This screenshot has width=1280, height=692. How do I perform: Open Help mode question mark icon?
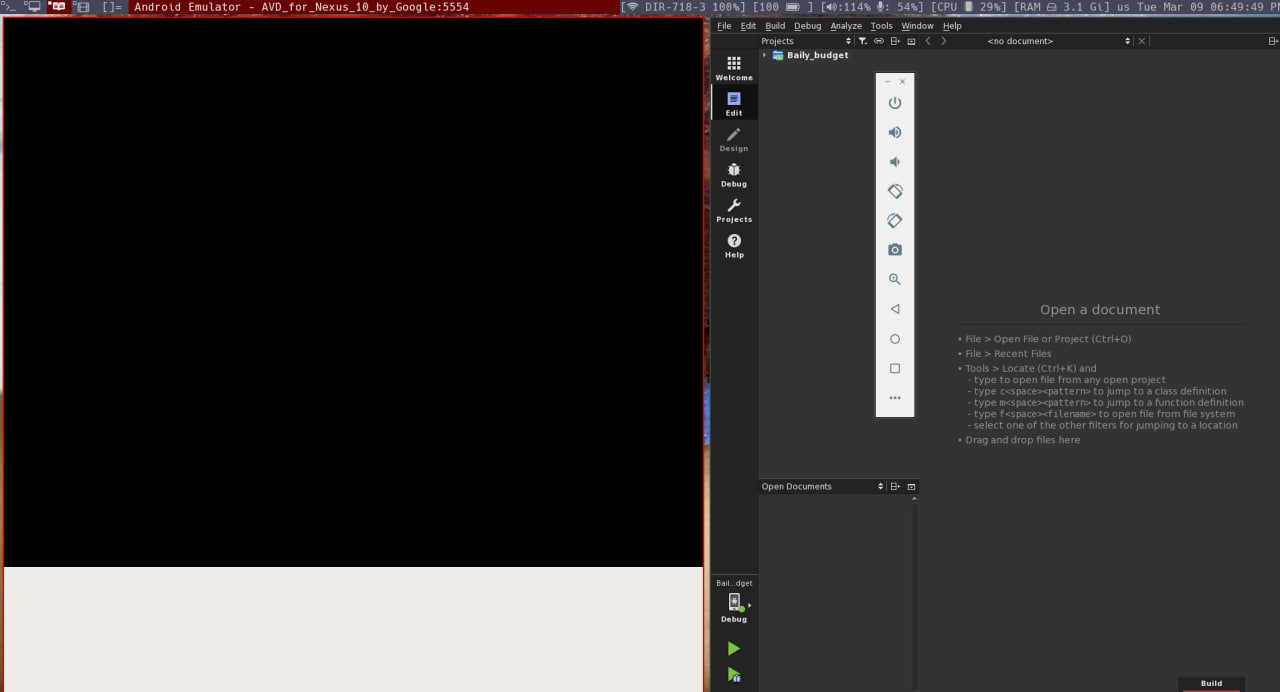pos(734,246)
